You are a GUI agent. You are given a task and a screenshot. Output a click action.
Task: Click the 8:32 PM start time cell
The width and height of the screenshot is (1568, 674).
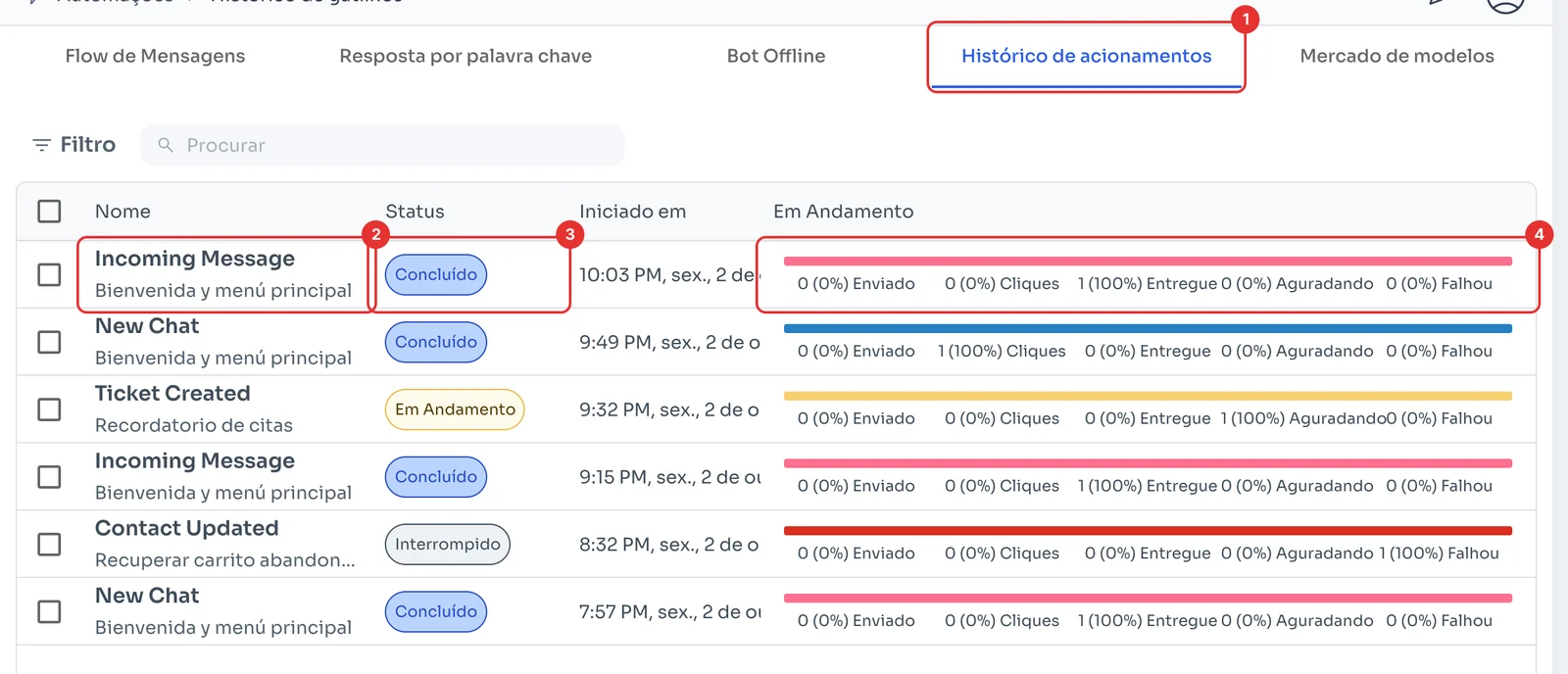668,545
